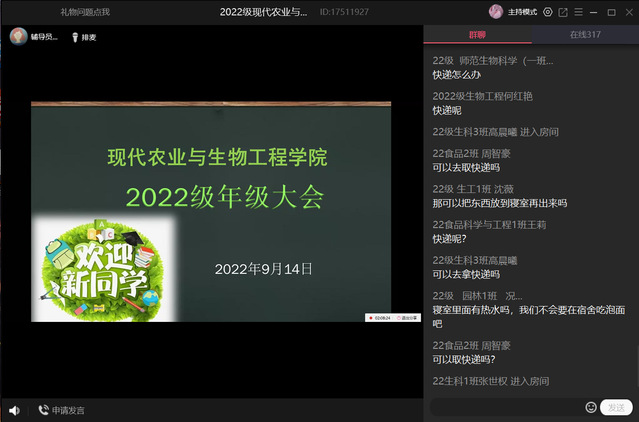The width and height of the screenshot is (639, 422).
Task: Switch to the 群聊 tab
Action: (477, 36)
